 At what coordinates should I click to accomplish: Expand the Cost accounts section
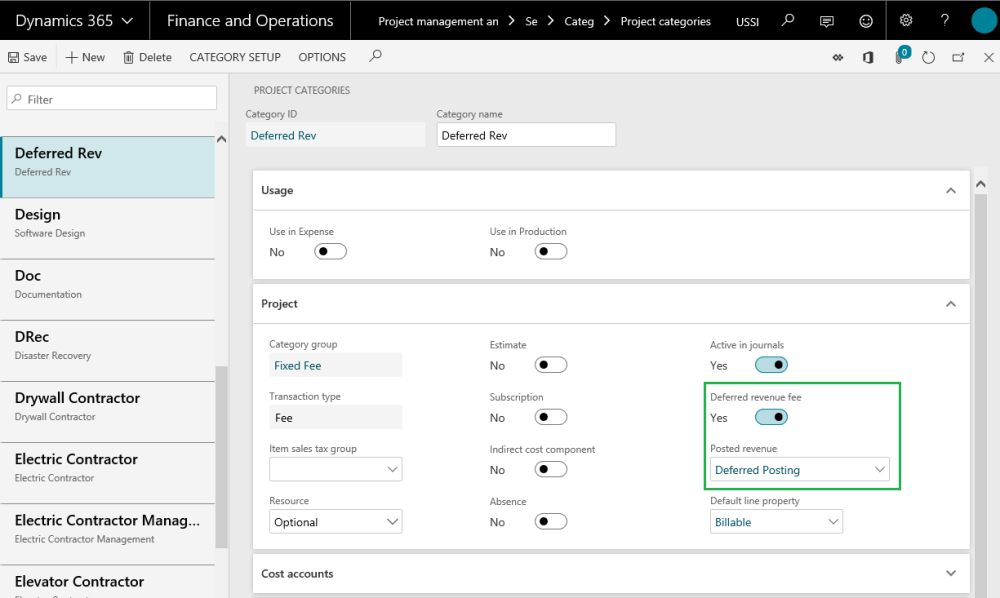tap(950, 573)
